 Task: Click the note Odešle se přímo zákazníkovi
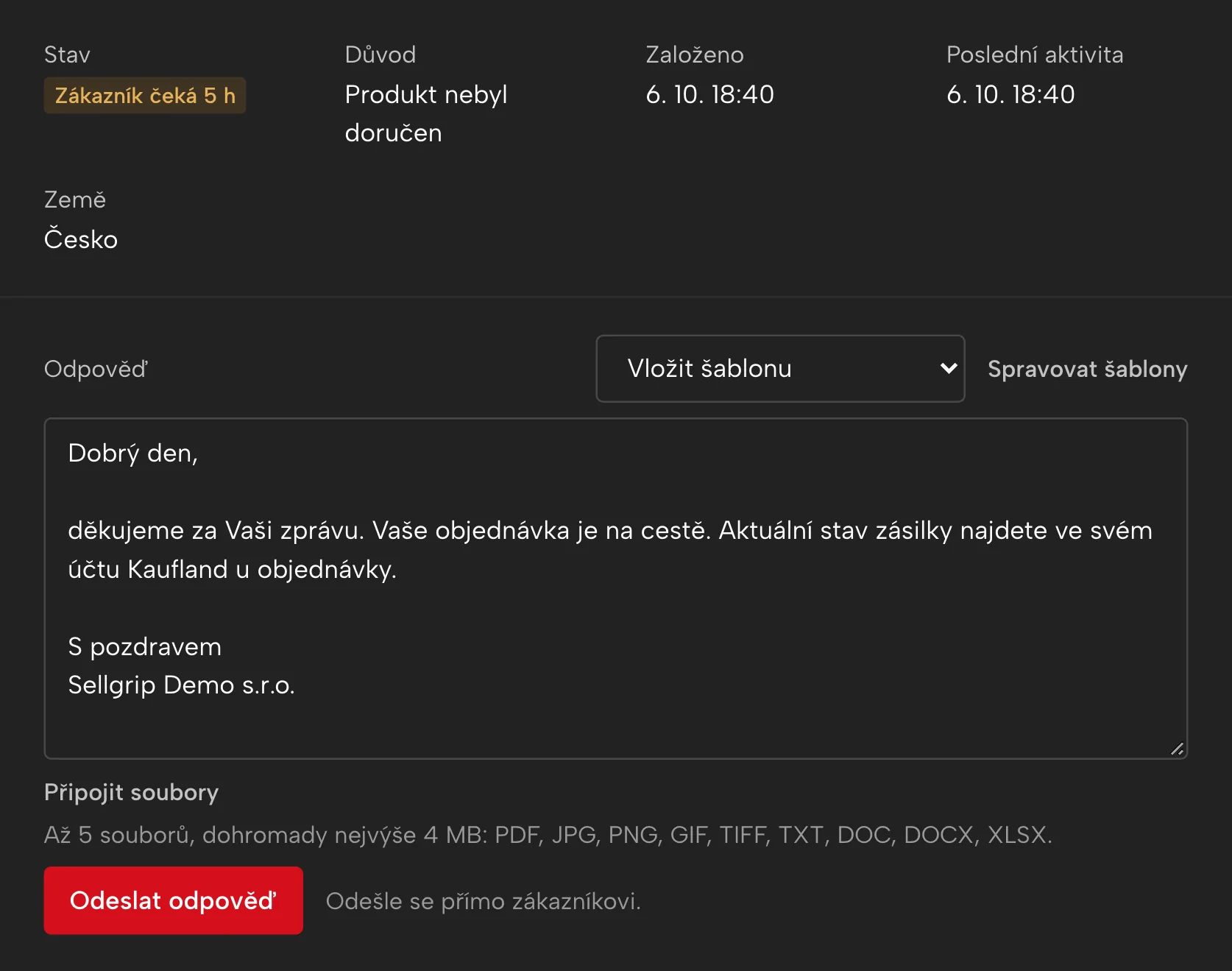coord(483,901)
